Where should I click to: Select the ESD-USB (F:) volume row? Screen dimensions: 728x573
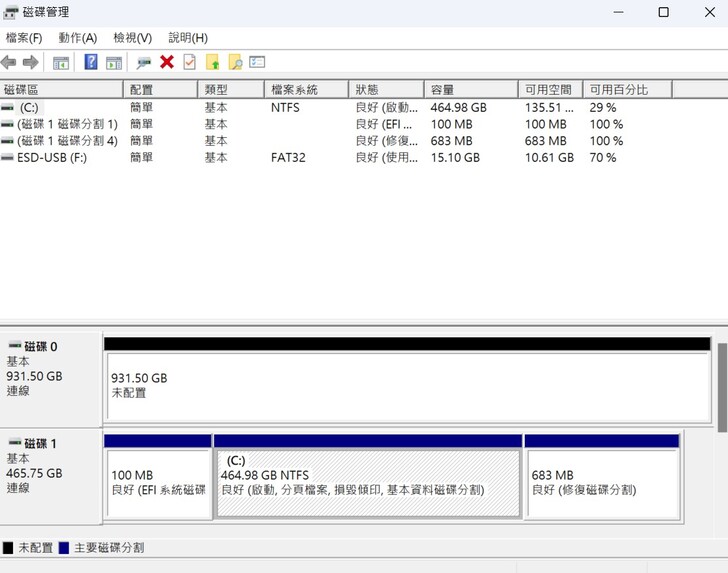pos(50,158)
